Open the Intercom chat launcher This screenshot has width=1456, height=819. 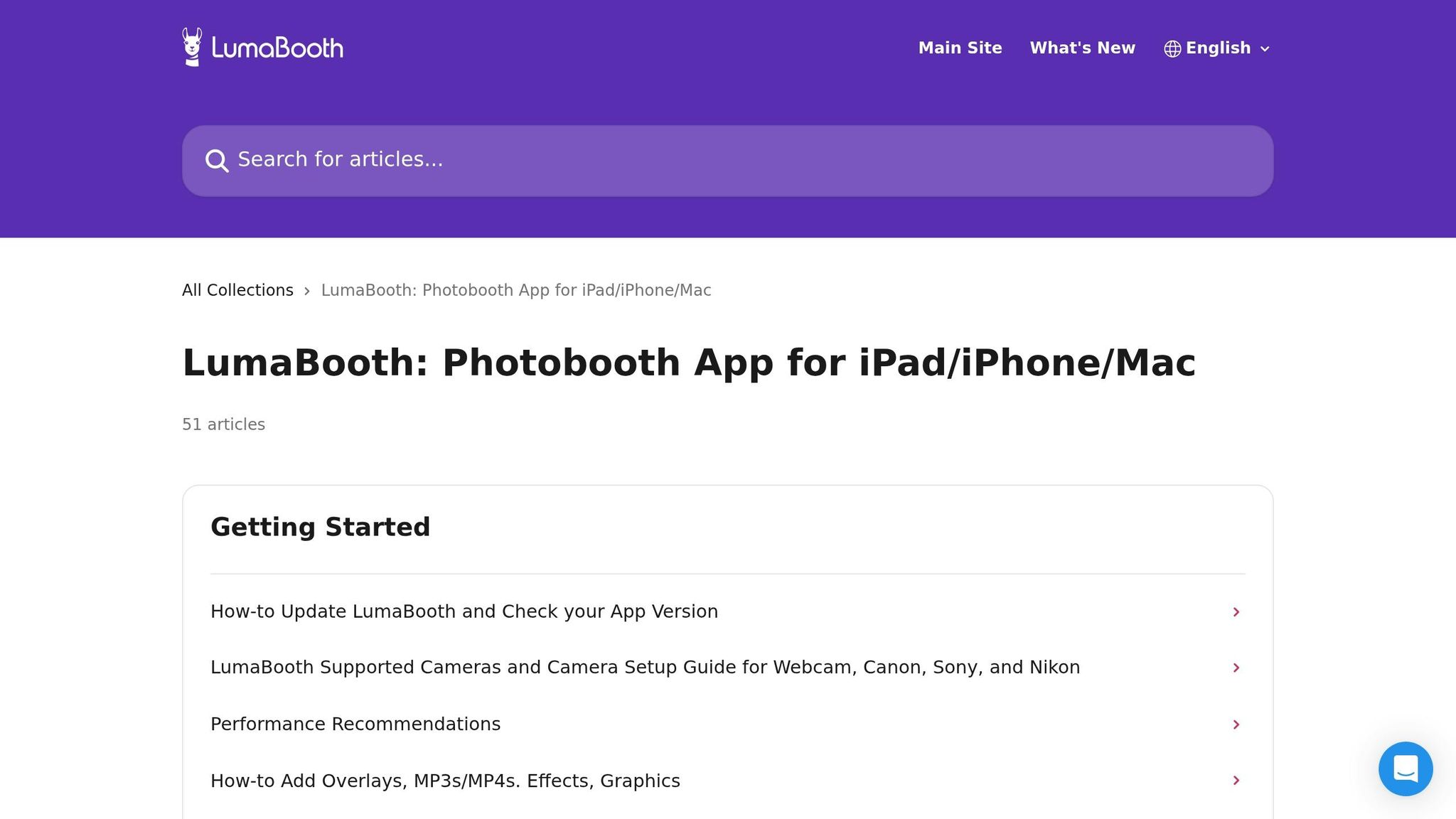tap(1406, 769)
